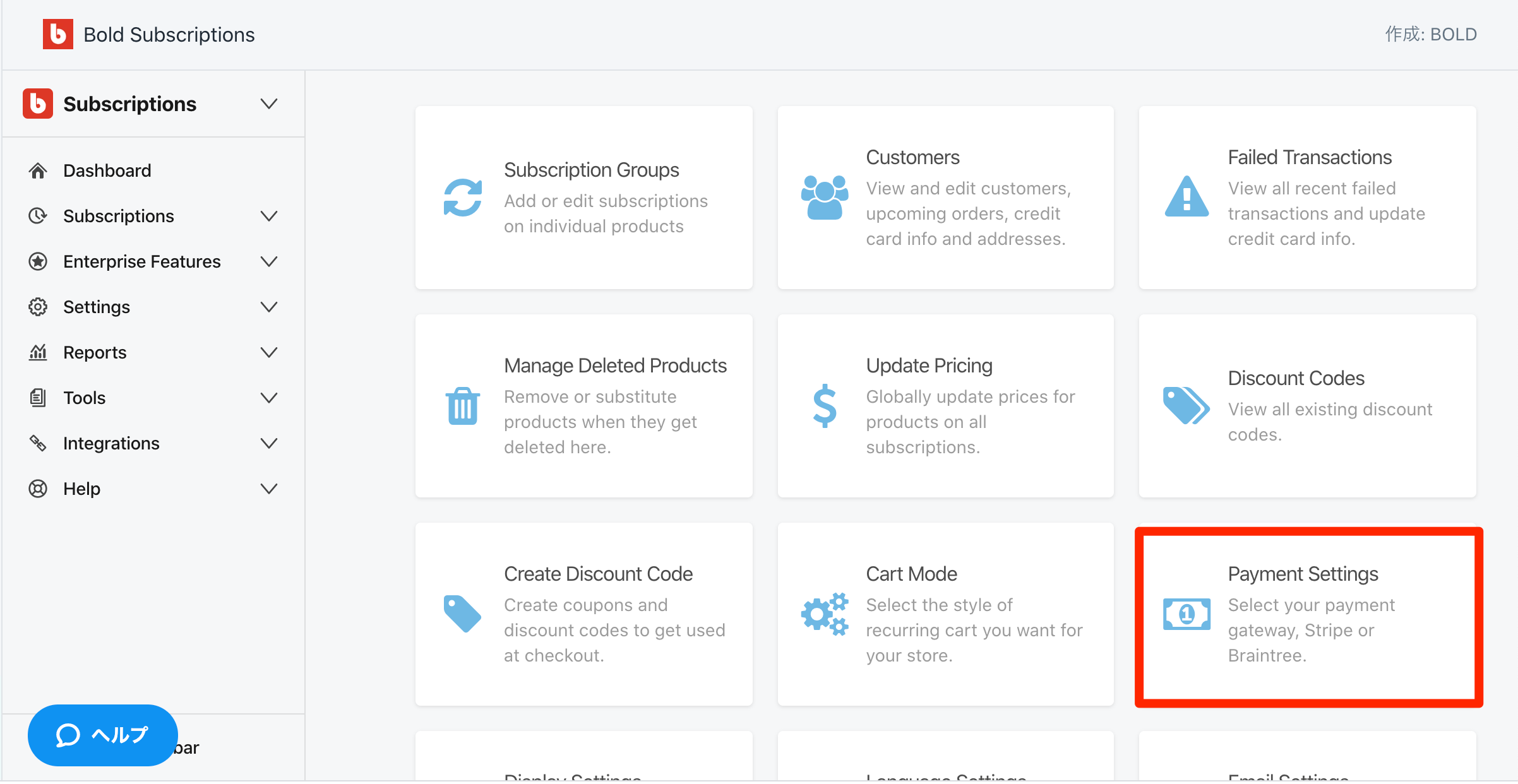Image resolution: width=1518 pixels, height=784 pixels.
Task: Click the Customers people group icon
Action: pyautogui.click(x=824, y=198)
